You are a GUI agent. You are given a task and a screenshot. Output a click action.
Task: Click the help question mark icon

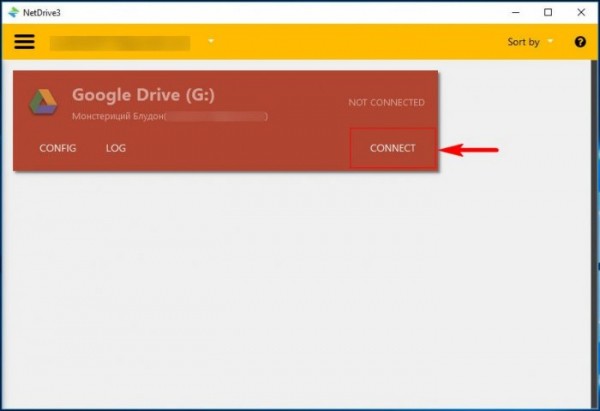point(580,42)
